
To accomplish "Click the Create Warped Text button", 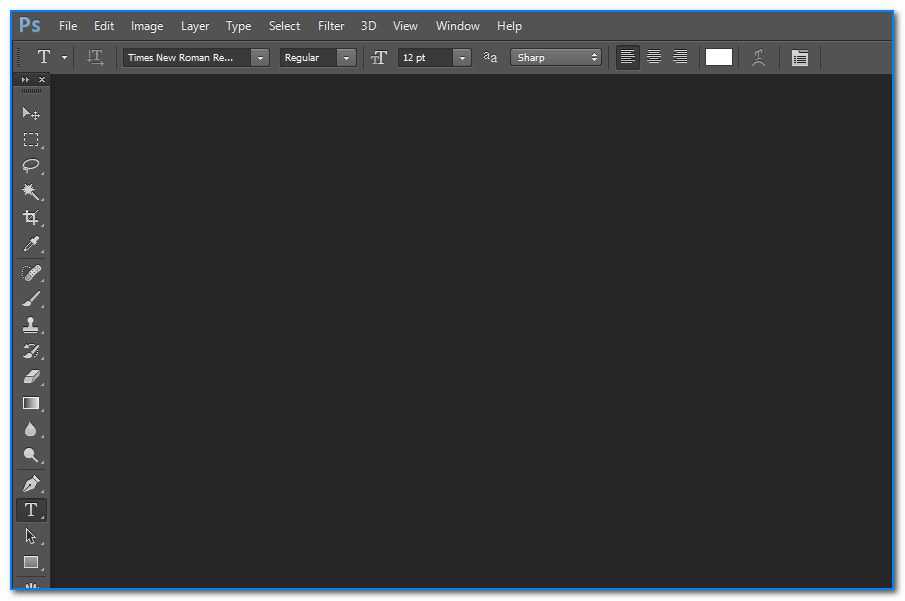I will point(758,57).
